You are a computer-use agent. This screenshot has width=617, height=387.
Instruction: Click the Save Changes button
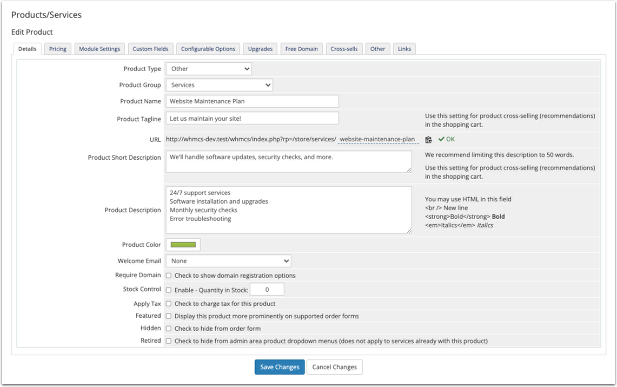(279, 367)
